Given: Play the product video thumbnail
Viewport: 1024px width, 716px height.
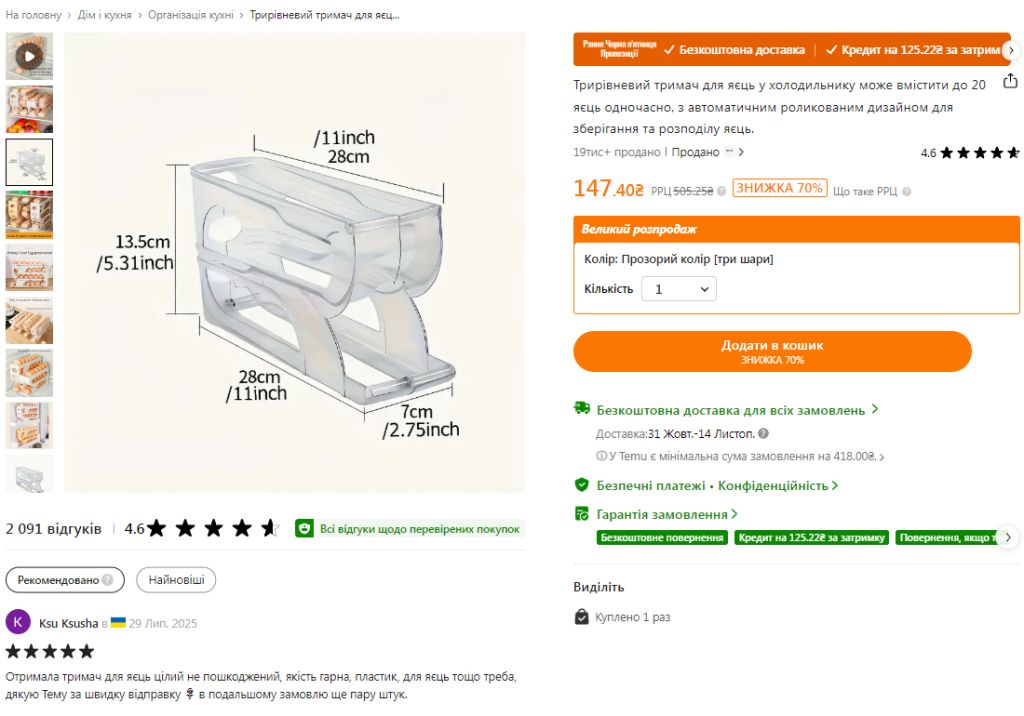Looking at the screenshot, I should coord(29,56).
